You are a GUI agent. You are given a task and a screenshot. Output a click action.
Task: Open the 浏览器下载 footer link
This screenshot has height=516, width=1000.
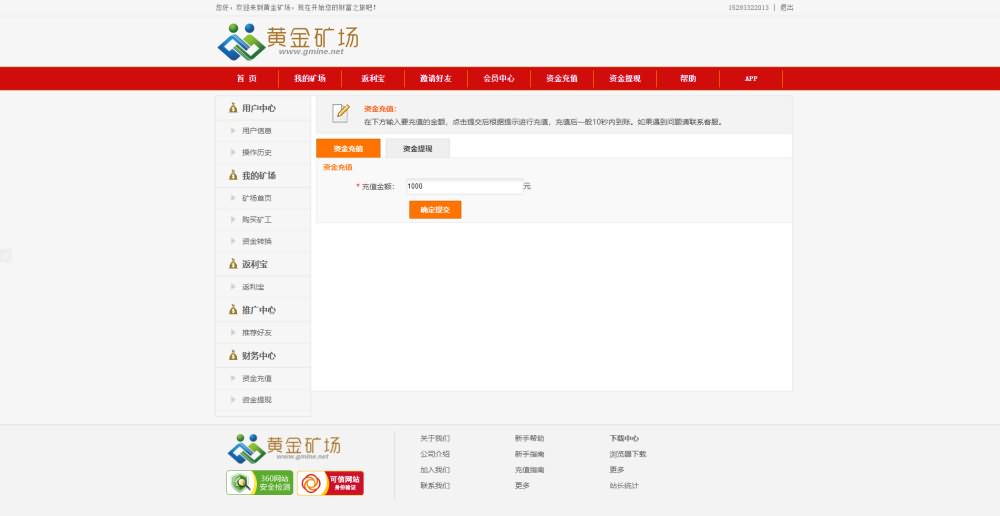pos(628,454)
